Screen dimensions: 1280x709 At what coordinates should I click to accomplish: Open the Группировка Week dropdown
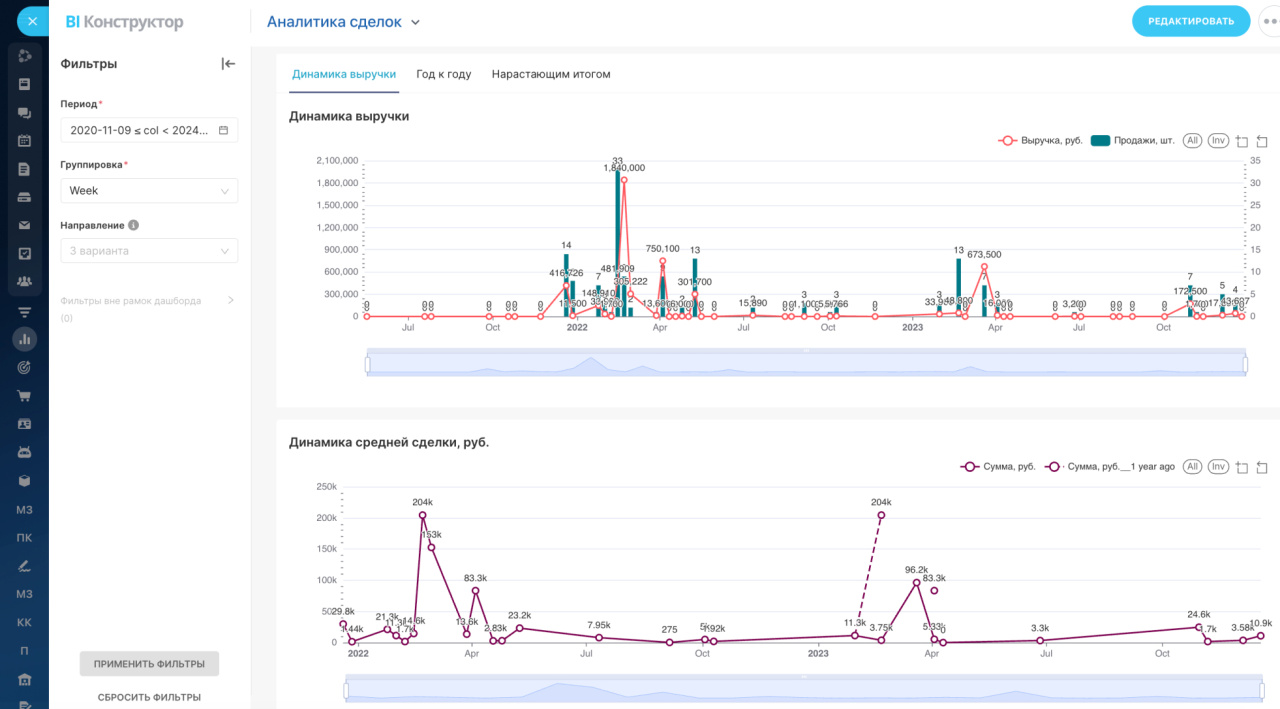click(149, 191)
